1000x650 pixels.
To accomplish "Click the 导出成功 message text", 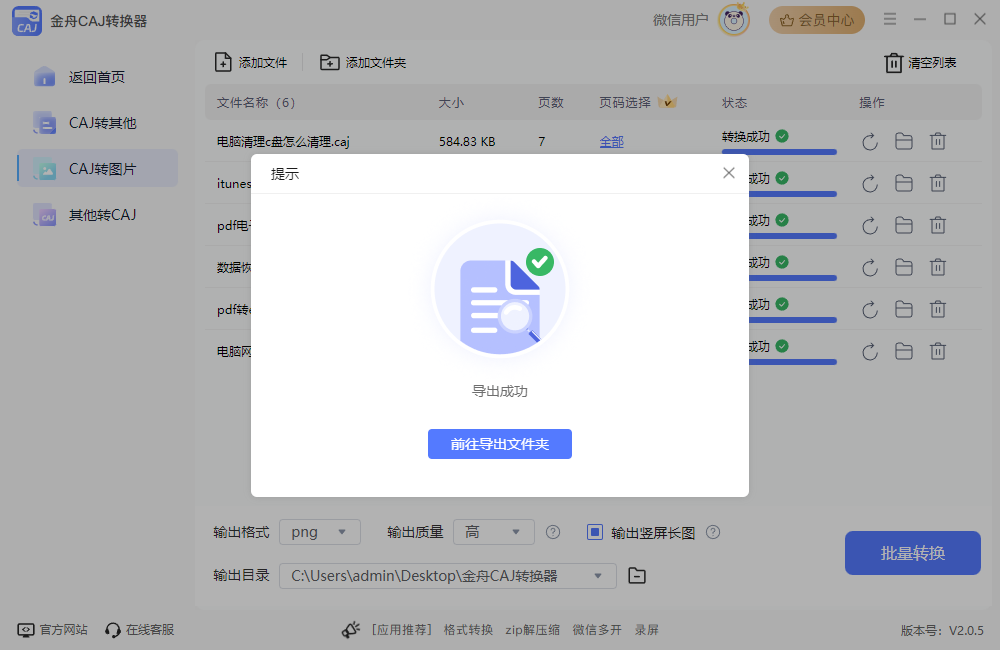I will pyautogui.click(x=499, y=391).
